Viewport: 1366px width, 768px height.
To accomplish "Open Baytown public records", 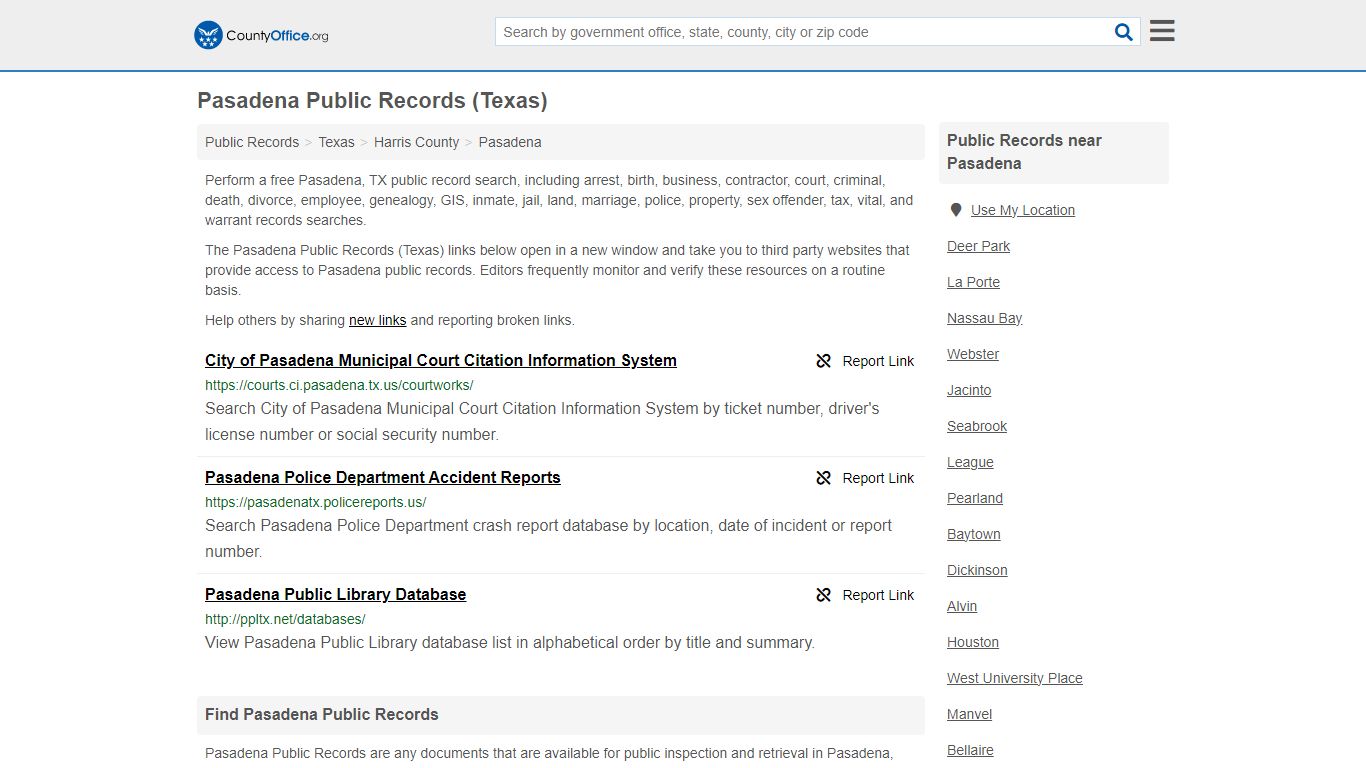I will pos(974,534).
